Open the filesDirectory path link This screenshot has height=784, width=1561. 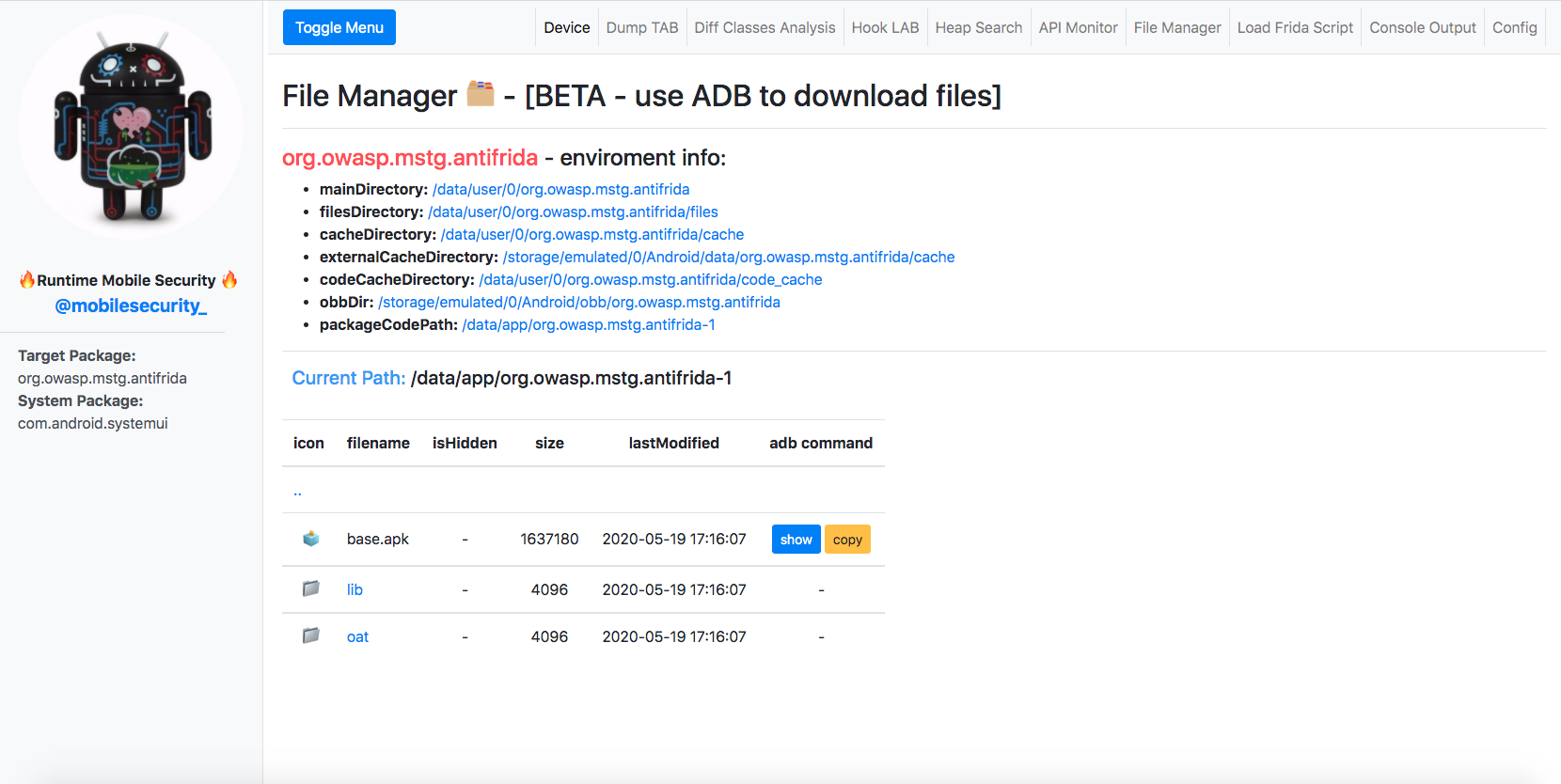pyautogui.click(x=573, y=212)
